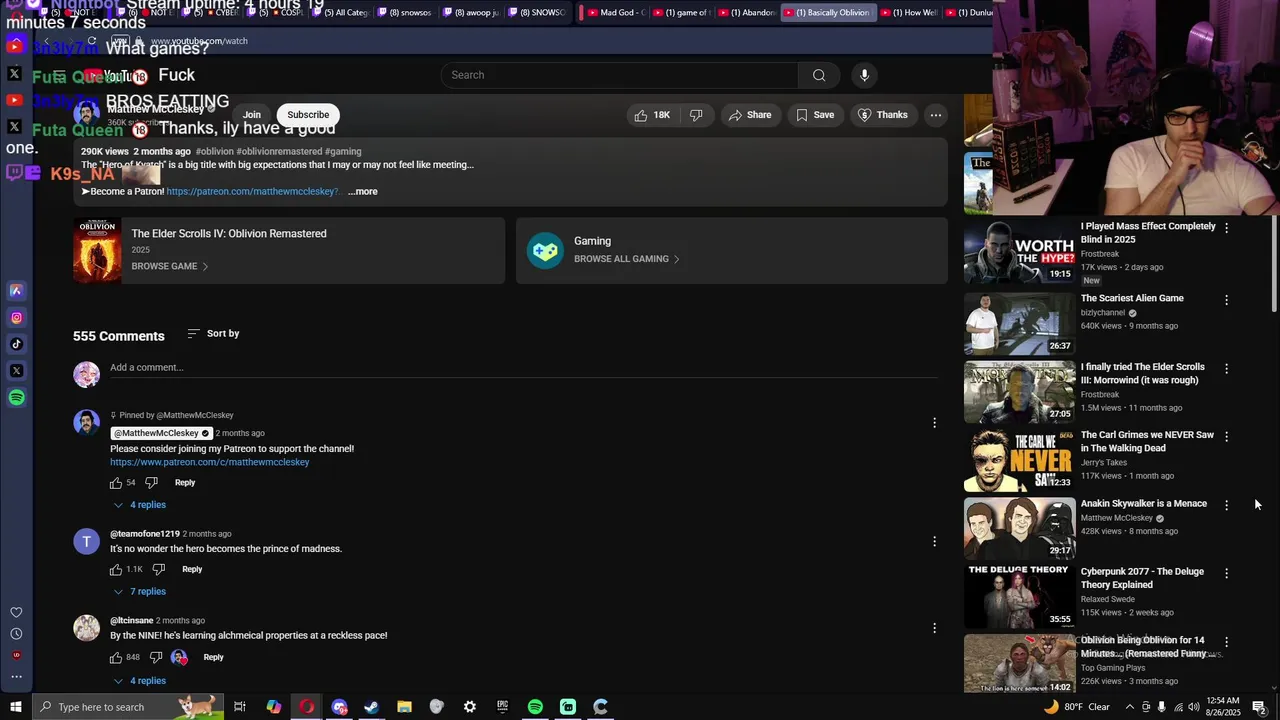Open the description Patreon link
1280x720 pixels.
(x=252, y=191)
